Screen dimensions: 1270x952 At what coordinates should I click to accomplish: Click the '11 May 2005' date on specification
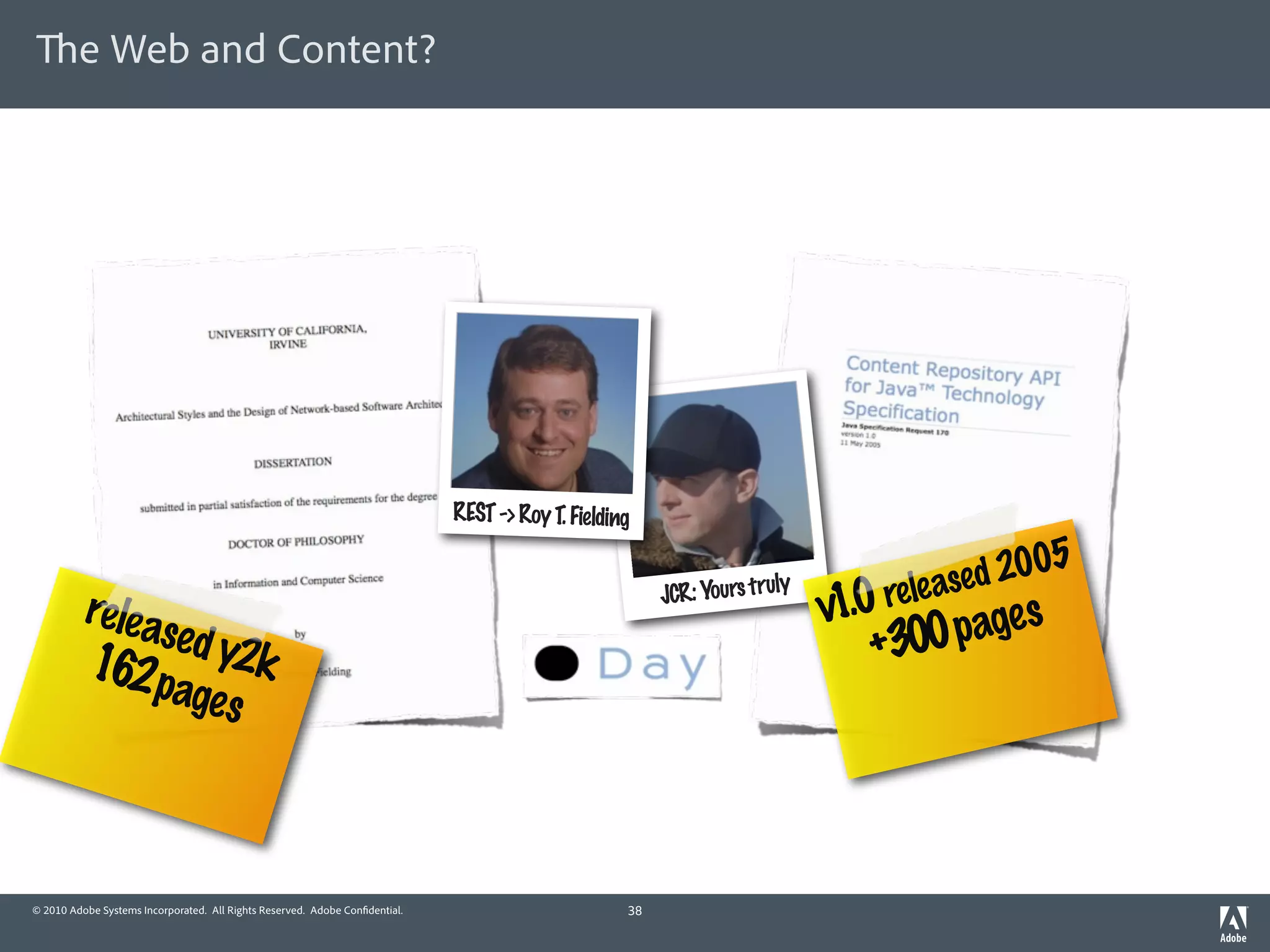[860, 444]
